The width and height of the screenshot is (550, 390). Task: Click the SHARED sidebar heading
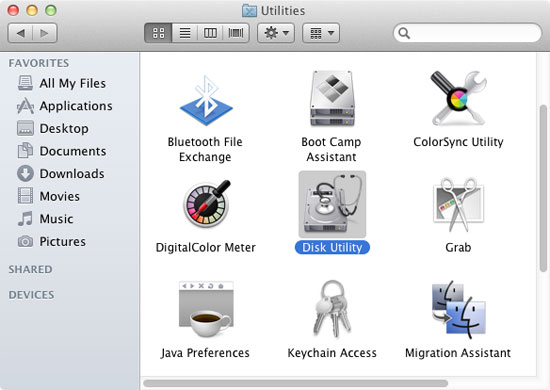tap(31, 269)
